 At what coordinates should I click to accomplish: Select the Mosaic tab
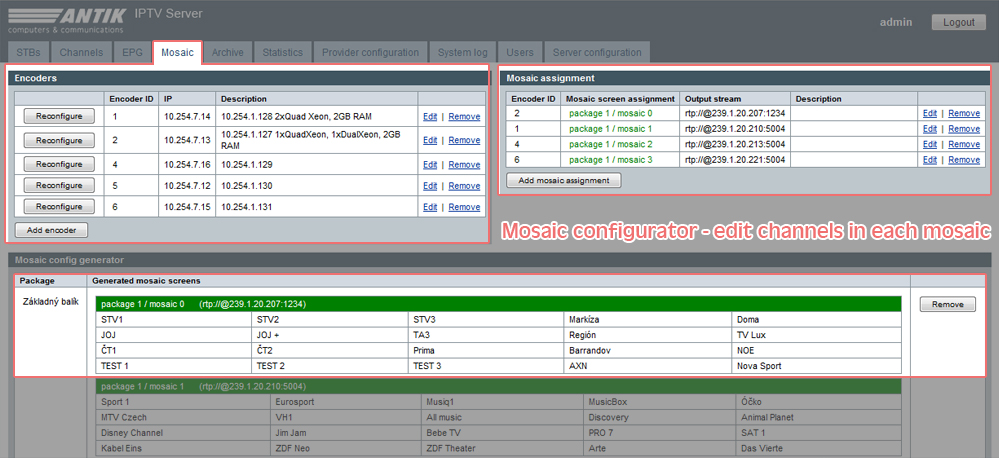[177, 52]
